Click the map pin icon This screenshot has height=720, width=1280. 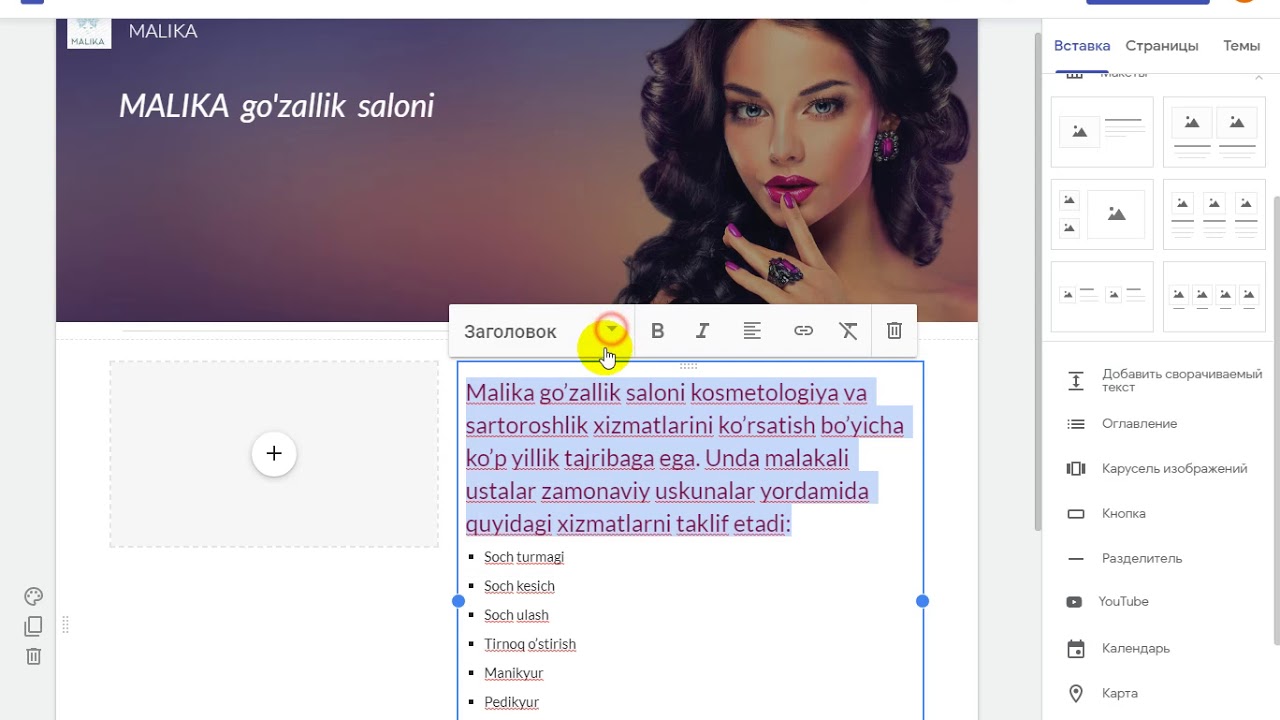pyautogui.click(x=1076, y=694)
